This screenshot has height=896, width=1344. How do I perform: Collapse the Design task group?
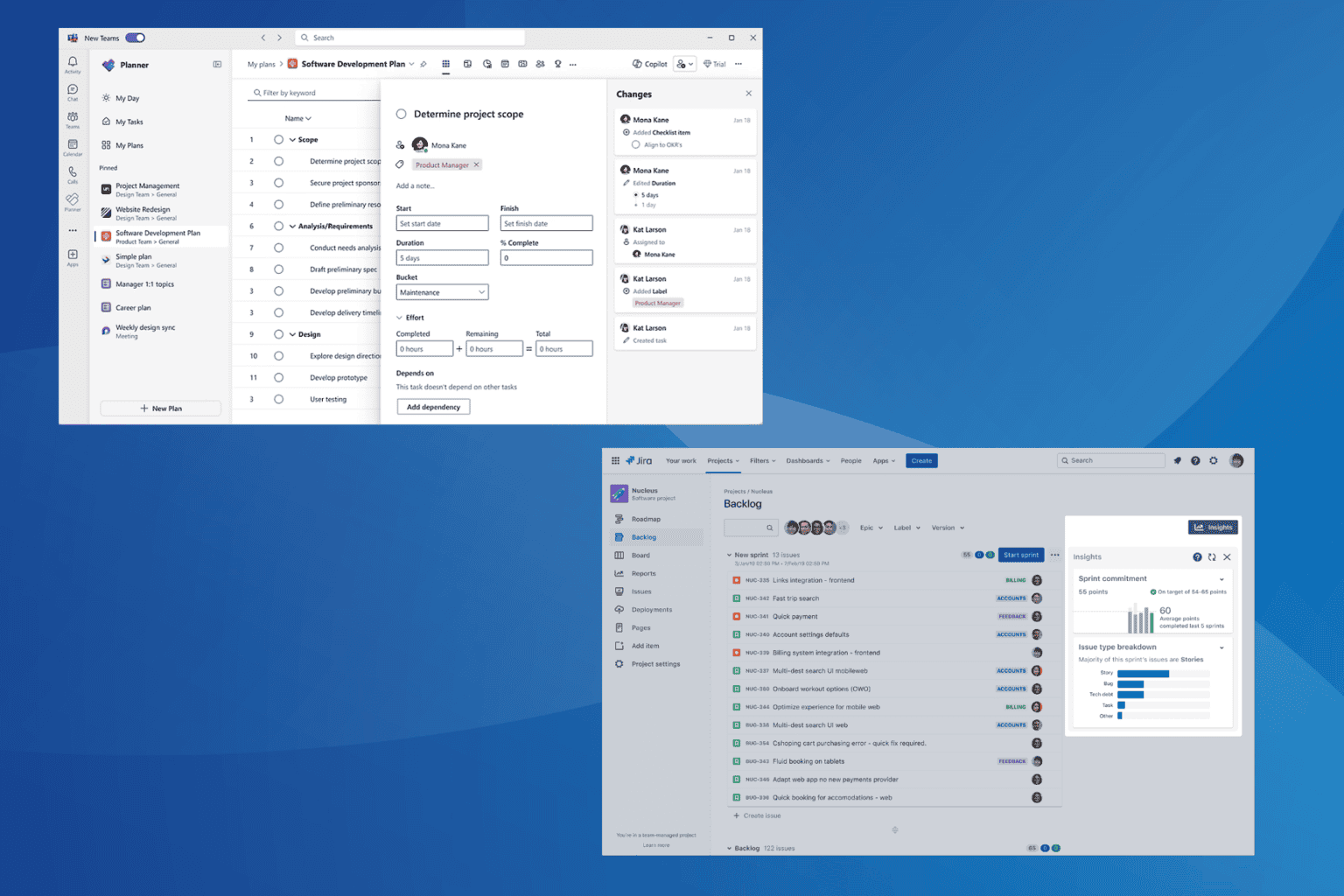pyautogui.click(x=292, y=334)
